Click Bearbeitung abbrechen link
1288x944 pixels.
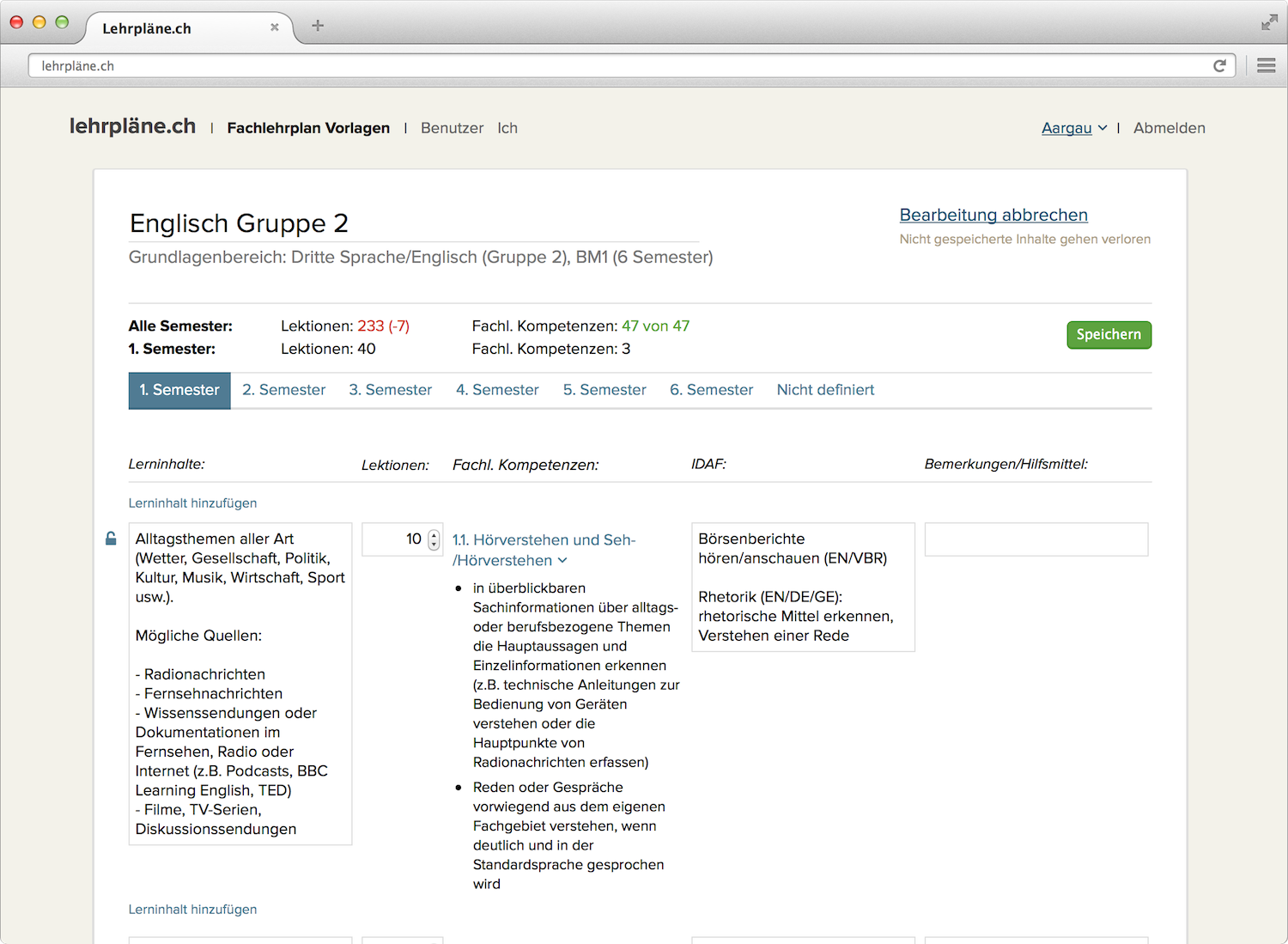click(993, 215)
